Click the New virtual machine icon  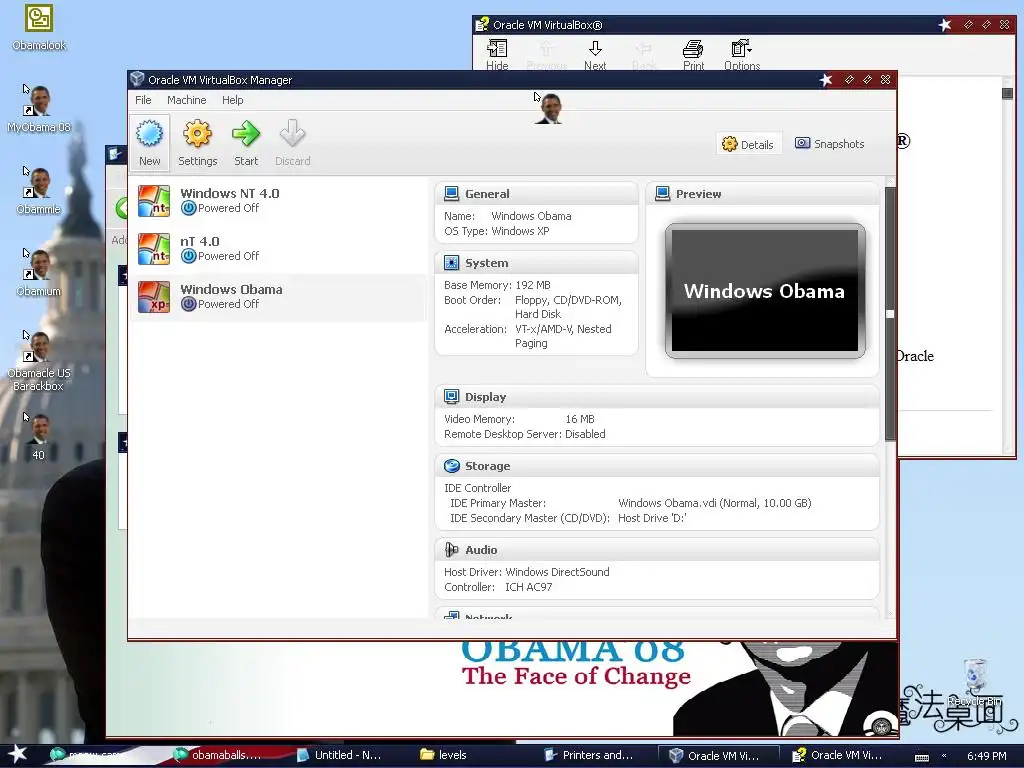(x=150, y=143)
